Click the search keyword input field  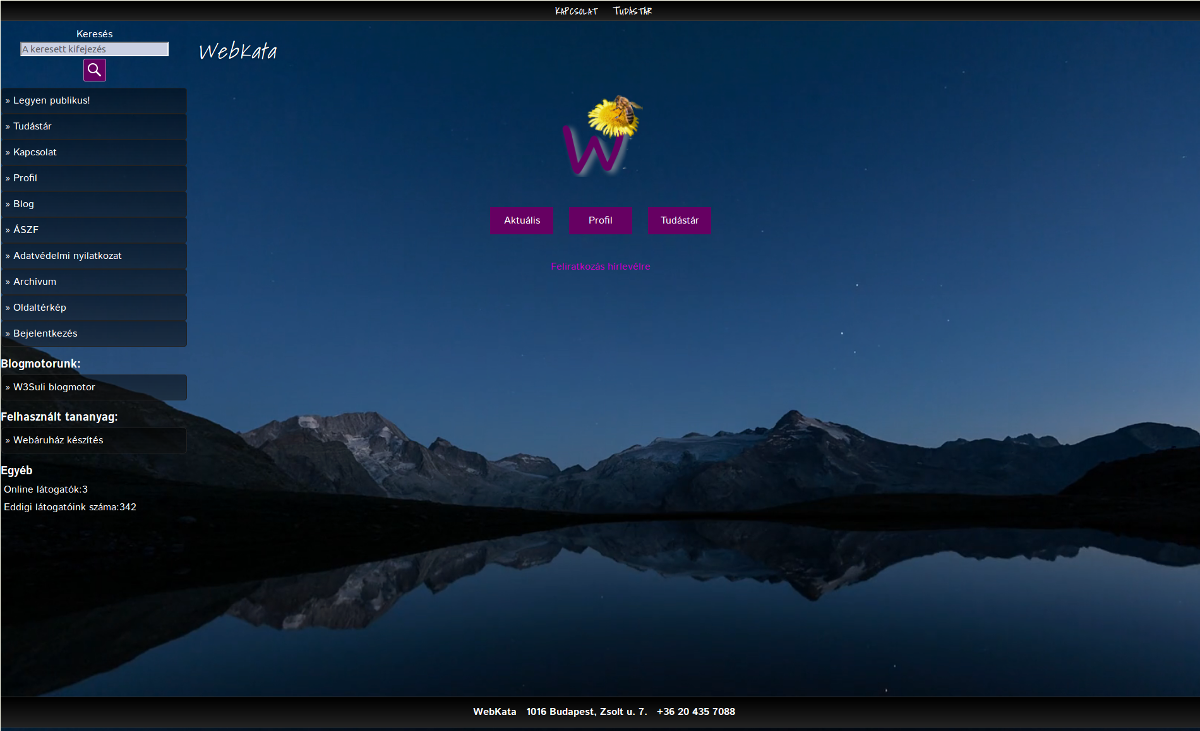tap(94, 49)
